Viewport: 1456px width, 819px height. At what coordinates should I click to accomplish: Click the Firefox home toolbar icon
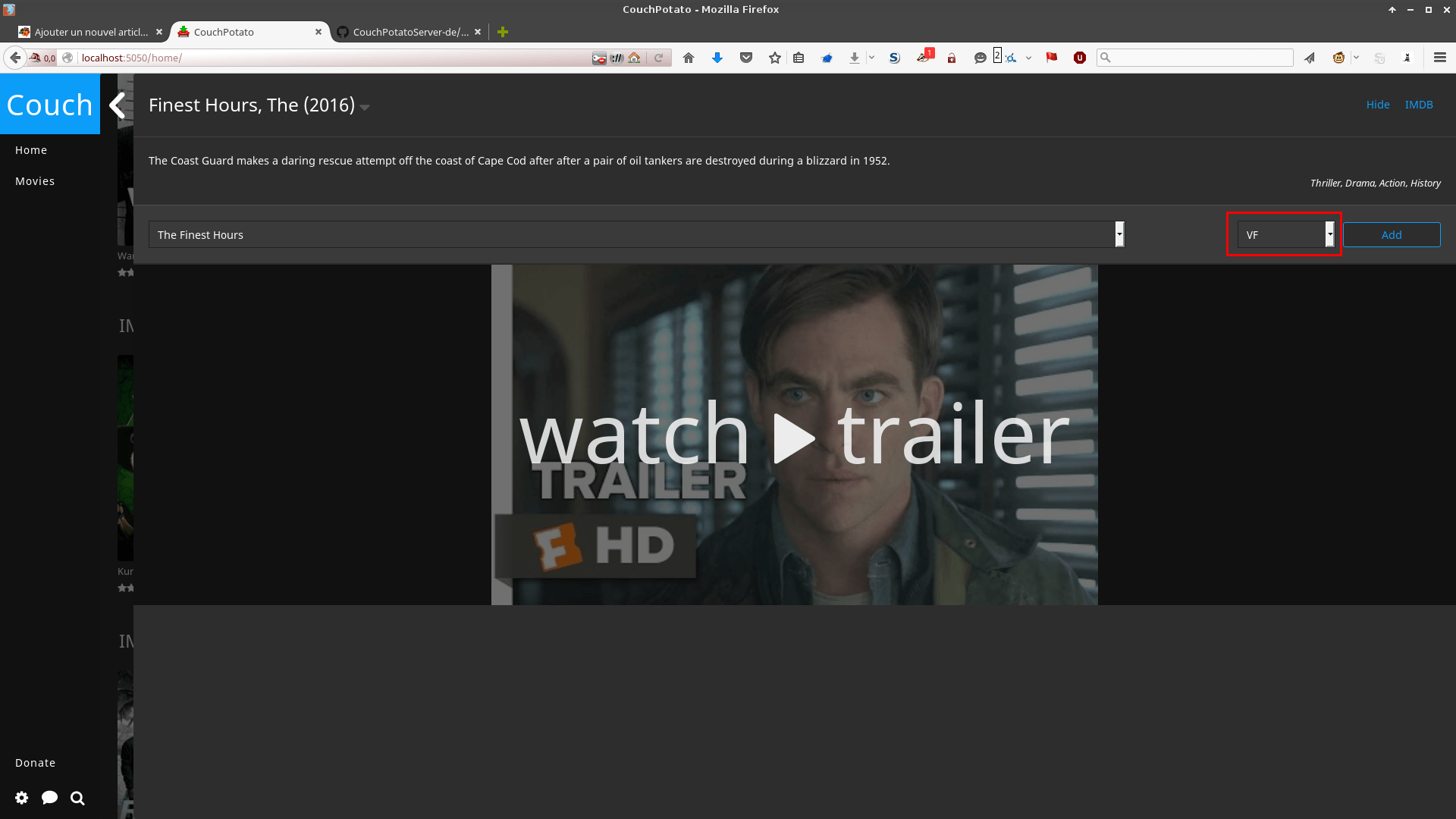689,58
